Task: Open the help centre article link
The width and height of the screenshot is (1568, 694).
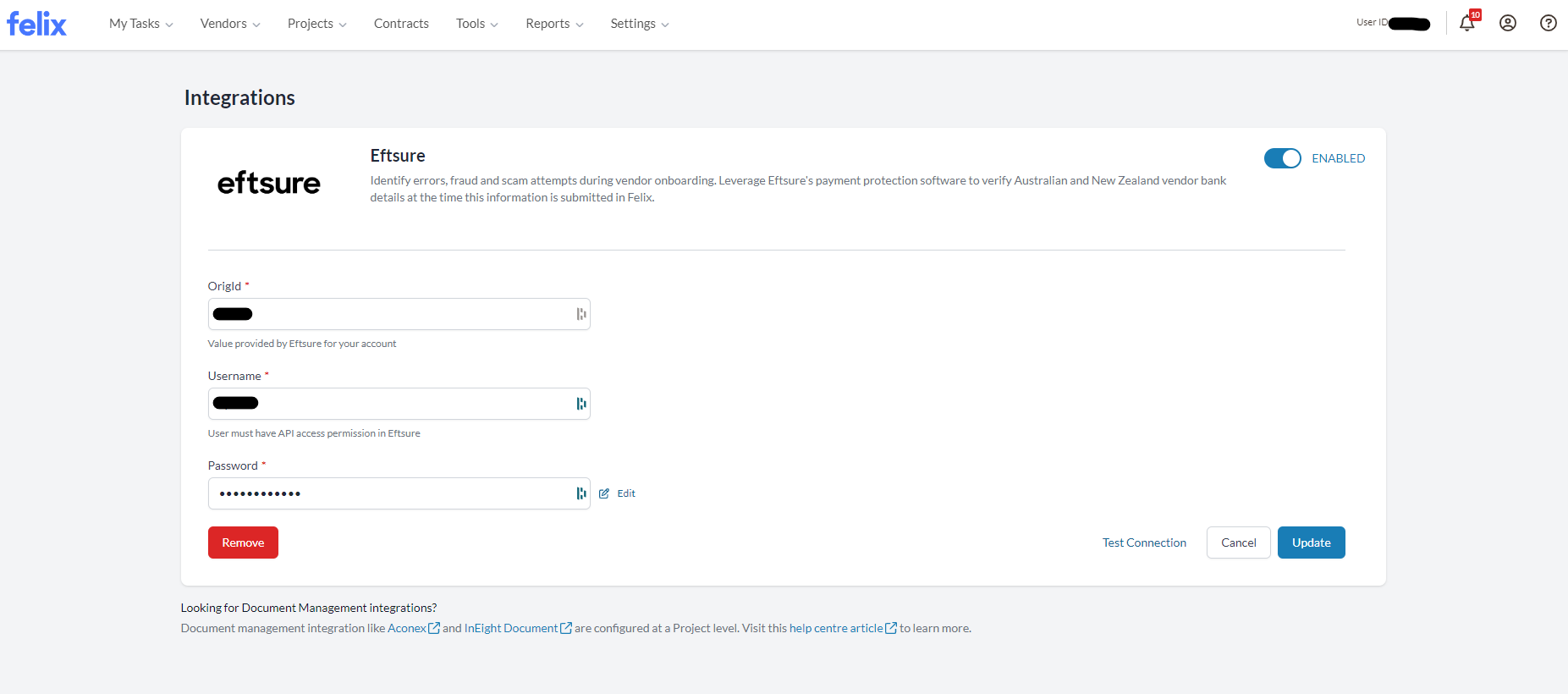Action: [836, 628]
